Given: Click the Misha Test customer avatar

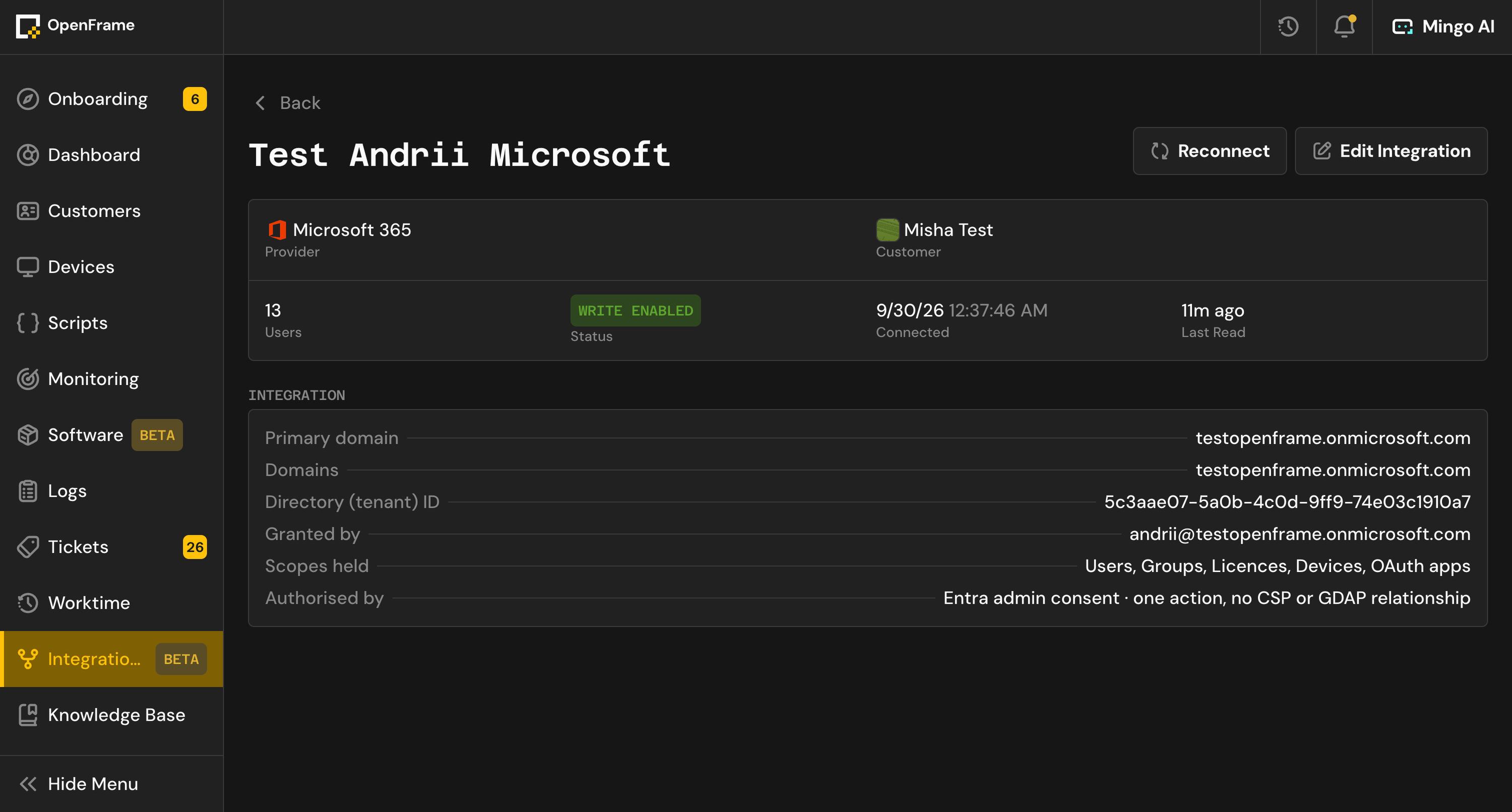Looking at the screenshot, I should click(887, 229).
